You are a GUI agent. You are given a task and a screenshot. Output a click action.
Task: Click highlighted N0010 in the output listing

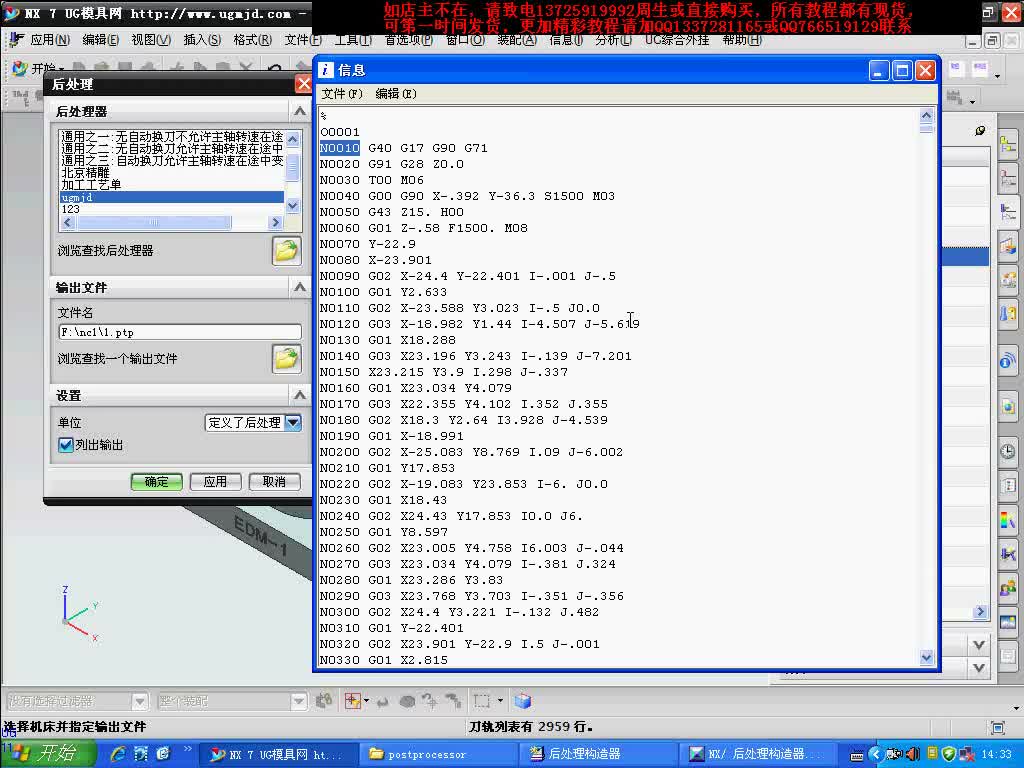[x=340, y=148]
